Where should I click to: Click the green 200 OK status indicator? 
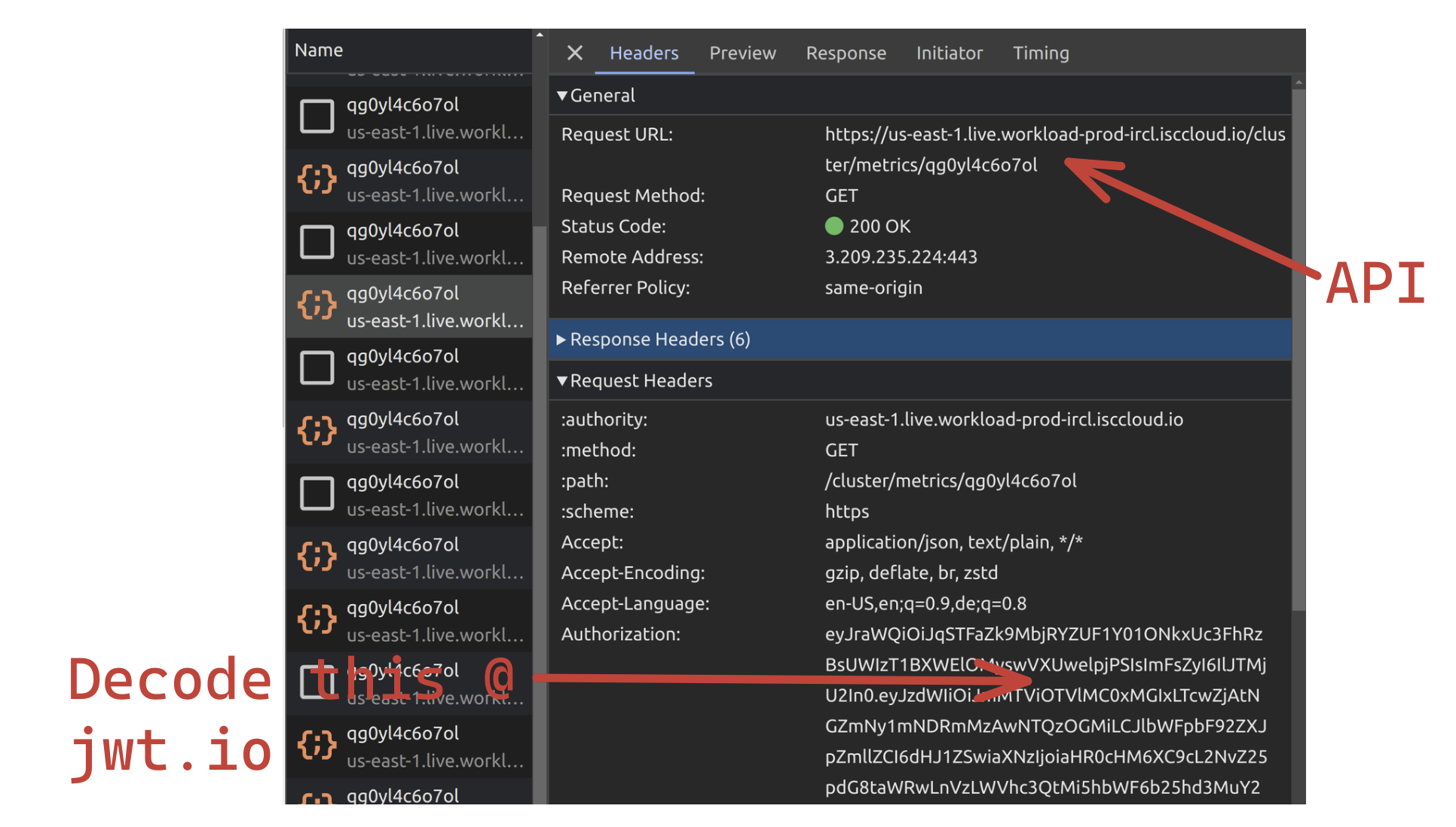834,226
